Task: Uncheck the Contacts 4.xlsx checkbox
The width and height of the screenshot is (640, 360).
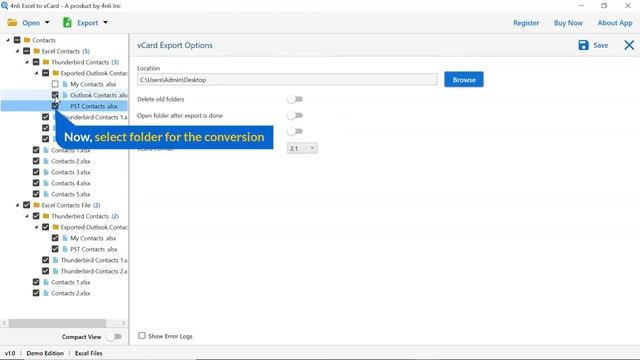Action: pyautogui.click(x=36, y=183)
